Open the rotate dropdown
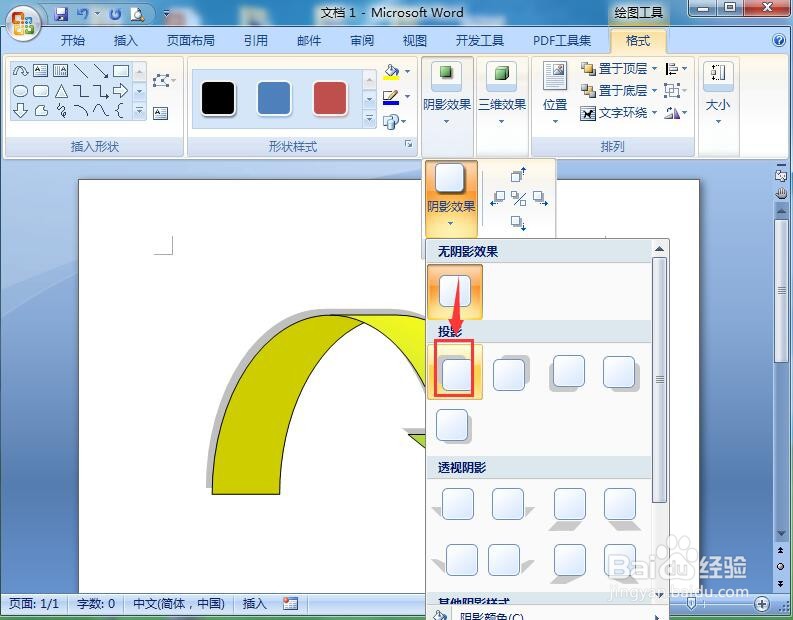 676,113
